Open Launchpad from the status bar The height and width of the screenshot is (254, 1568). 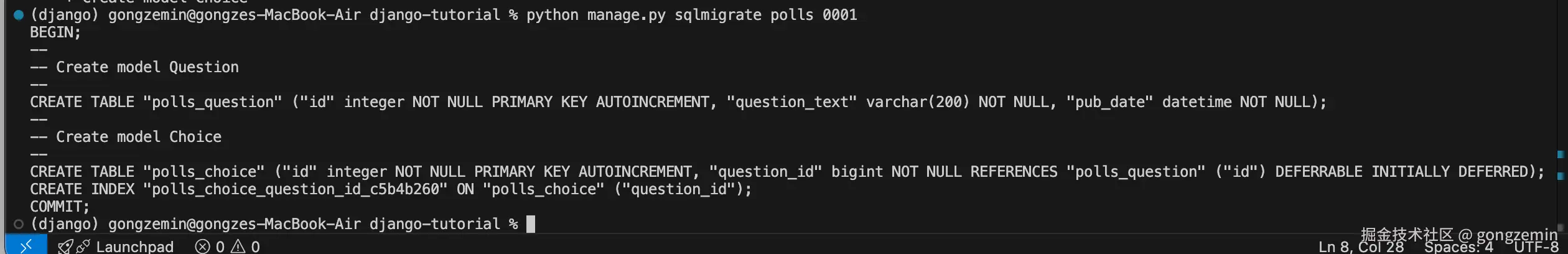[x=134, y=247]
